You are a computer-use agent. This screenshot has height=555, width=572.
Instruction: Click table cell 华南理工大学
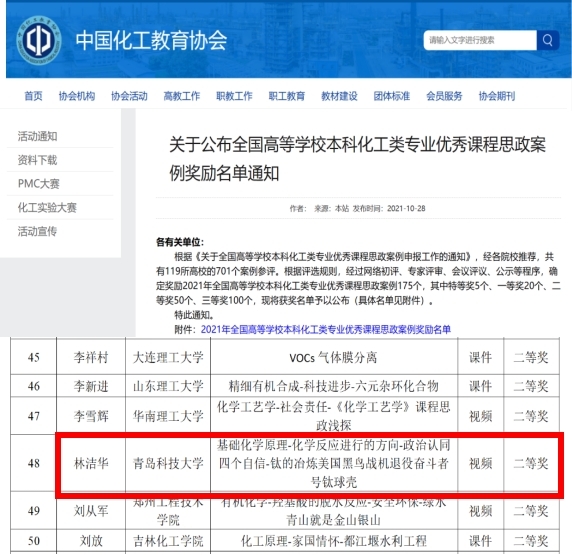168,416
